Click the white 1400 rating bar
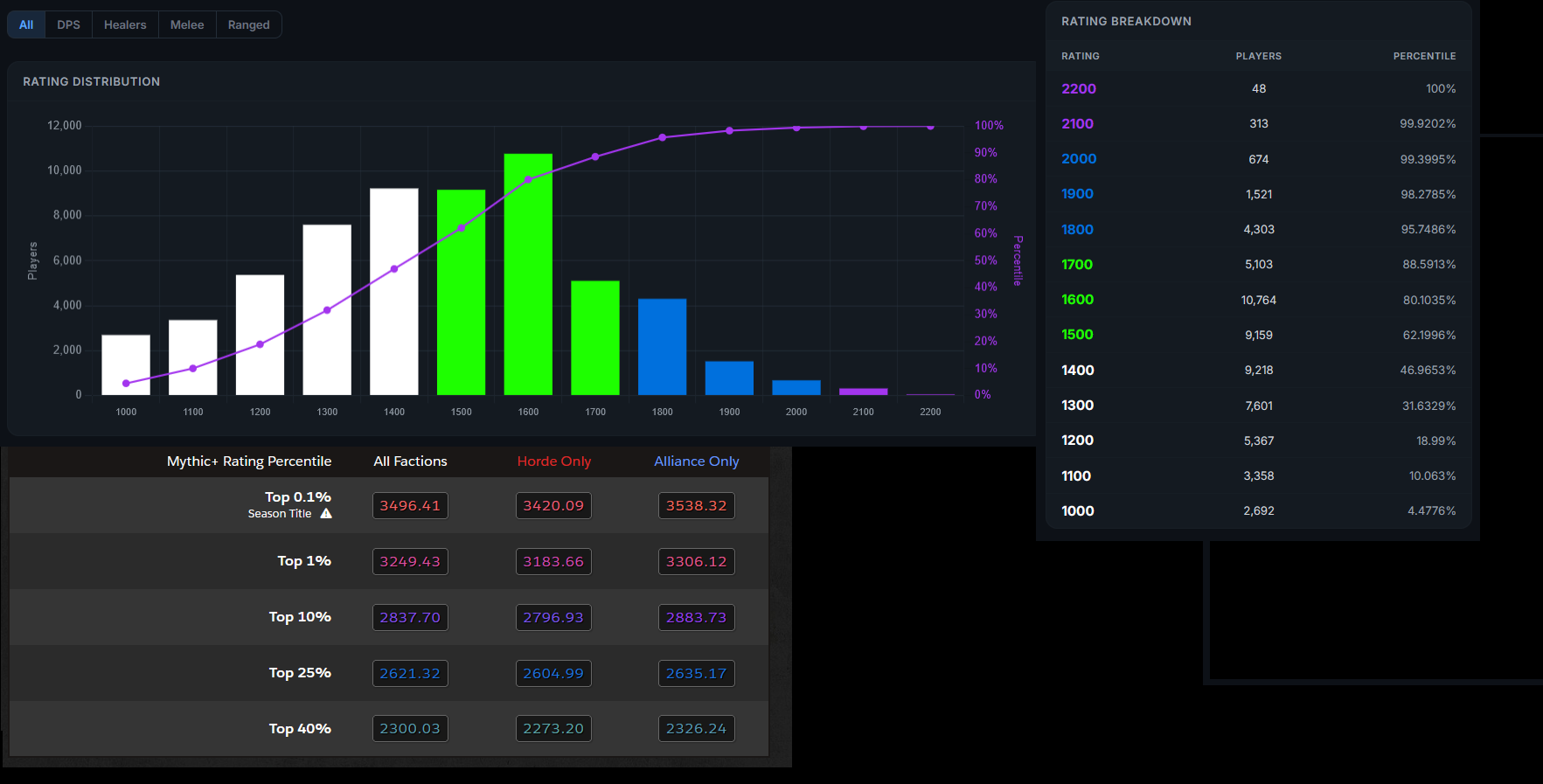Image resolution: width=1543 pixels, height=784 pixels. (x=394, y=292)
